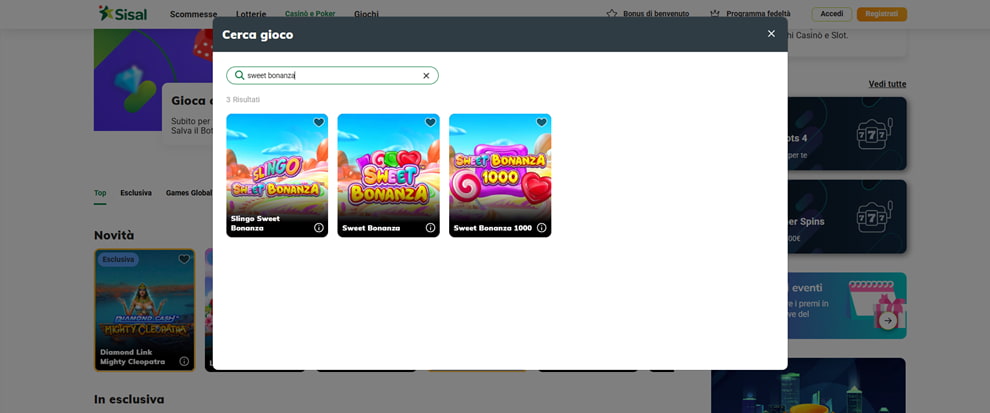Open the Vedi tutte link
Screen dimensions: 990x413
tap(887, 84)
